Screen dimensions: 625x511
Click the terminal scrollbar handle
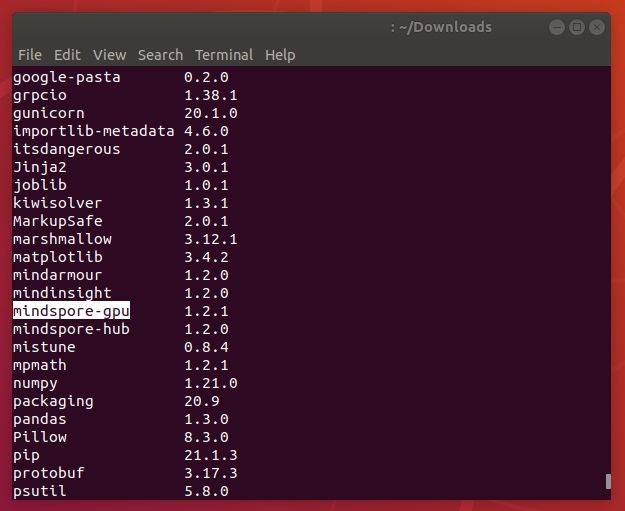[x=608, y=481]
